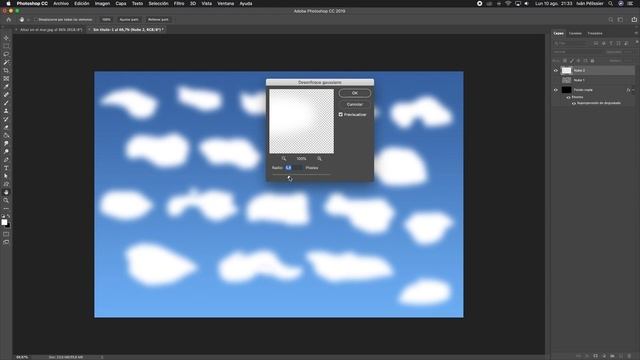The image size is (640, 360).
Task: Click the Ajustar pantalla button
Action: tap(129, 20)
